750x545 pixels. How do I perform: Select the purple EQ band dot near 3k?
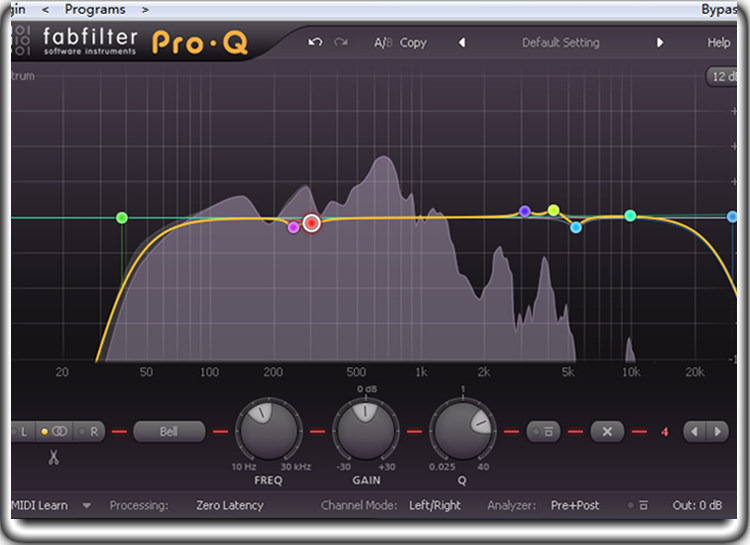point(525,211)
